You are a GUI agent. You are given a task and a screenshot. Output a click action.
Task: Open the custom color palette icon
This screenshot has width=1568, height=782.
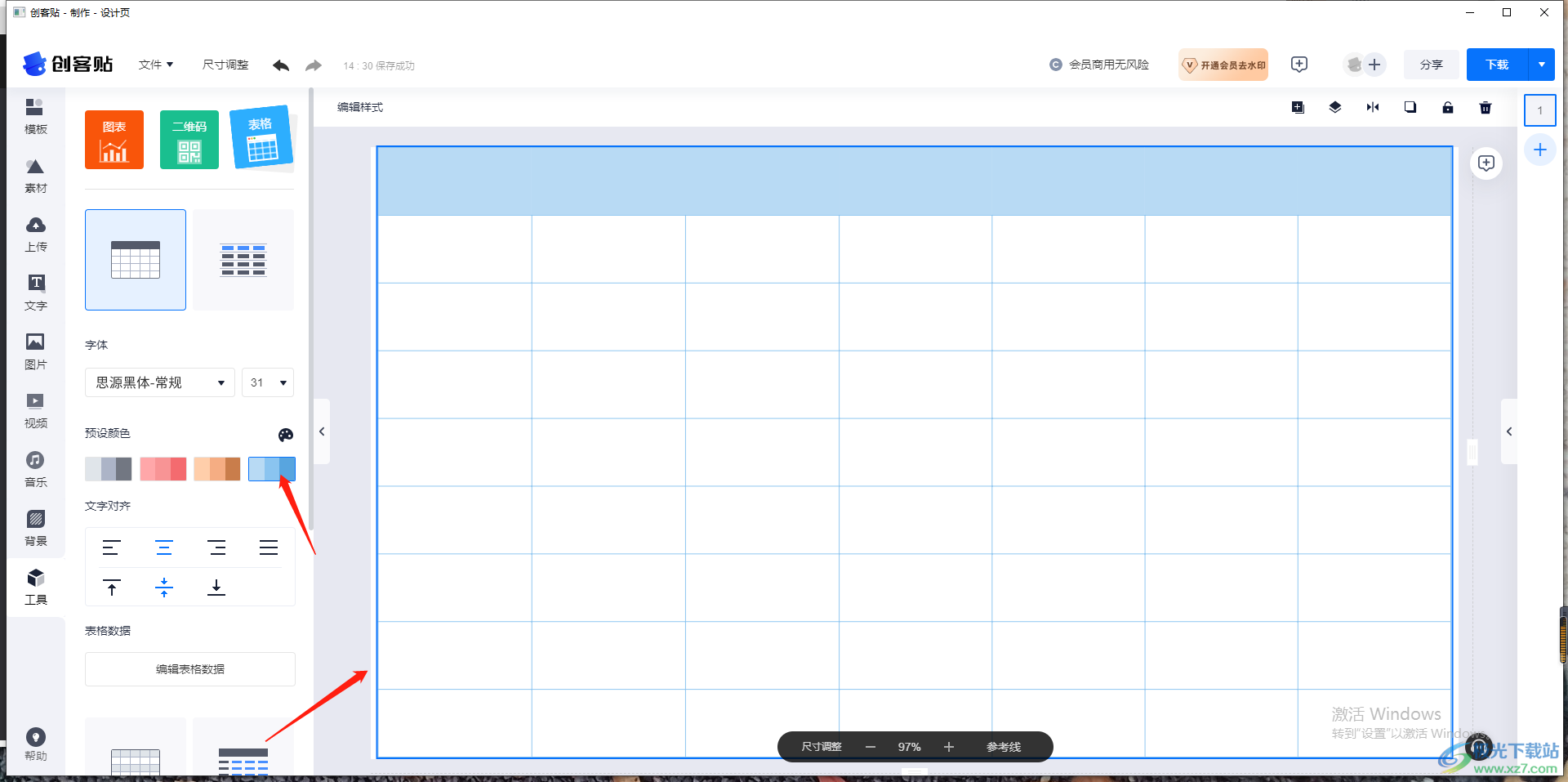[286, 435]
